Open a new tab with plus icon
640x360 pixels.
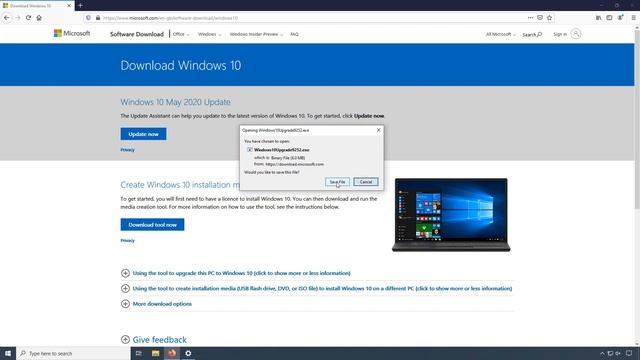80,6
